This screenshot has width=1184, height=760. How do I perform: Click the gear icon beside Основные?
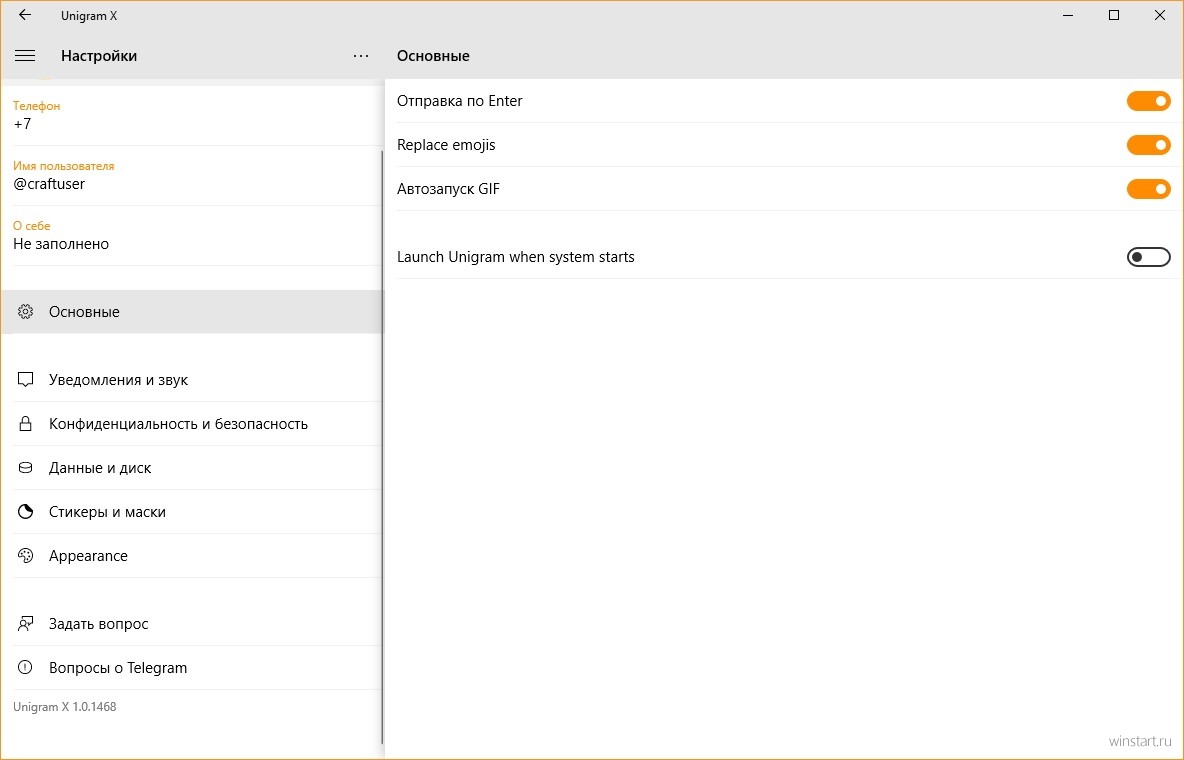click(26, 311)
